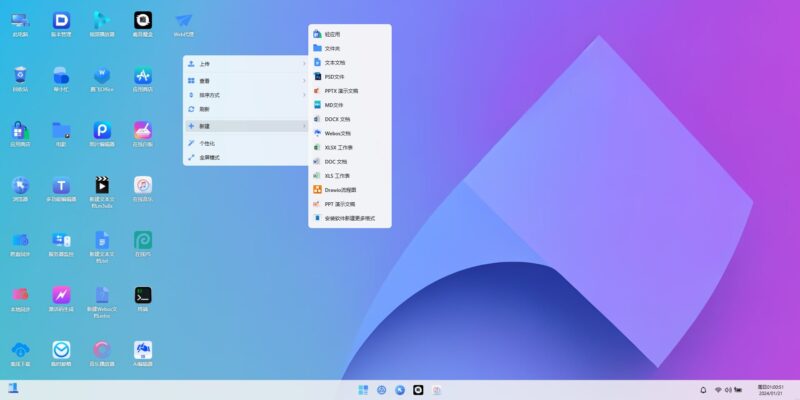Click the Start button in taskbar center
800x400 pixels.
[363, 389]
